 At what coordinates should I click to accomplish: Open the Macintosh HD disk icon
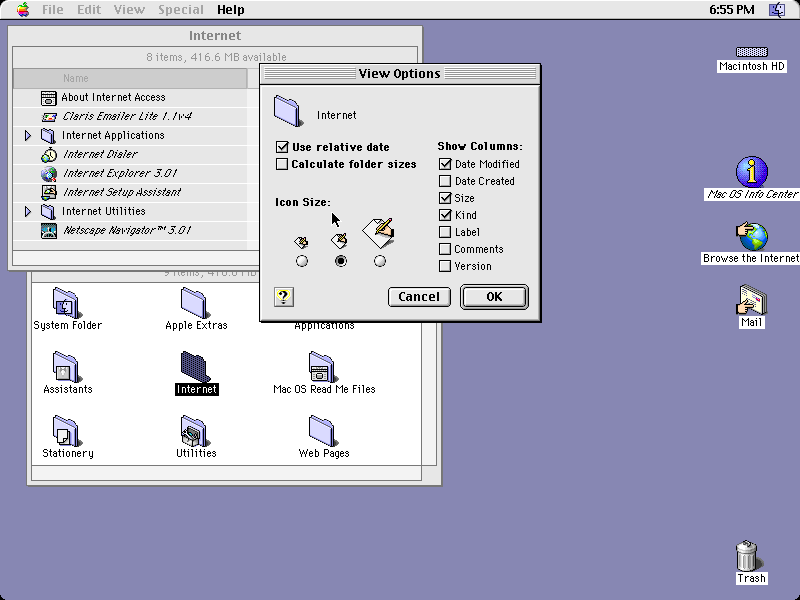click(x=752, y=52)
